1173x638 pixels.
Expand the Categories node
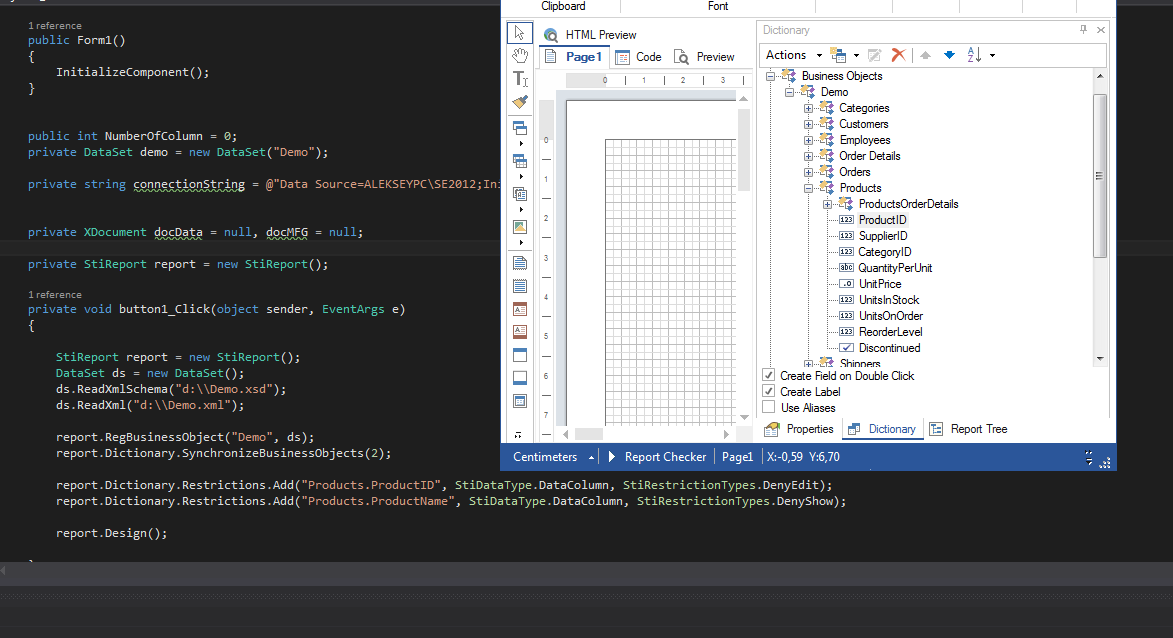coord(808,108)
